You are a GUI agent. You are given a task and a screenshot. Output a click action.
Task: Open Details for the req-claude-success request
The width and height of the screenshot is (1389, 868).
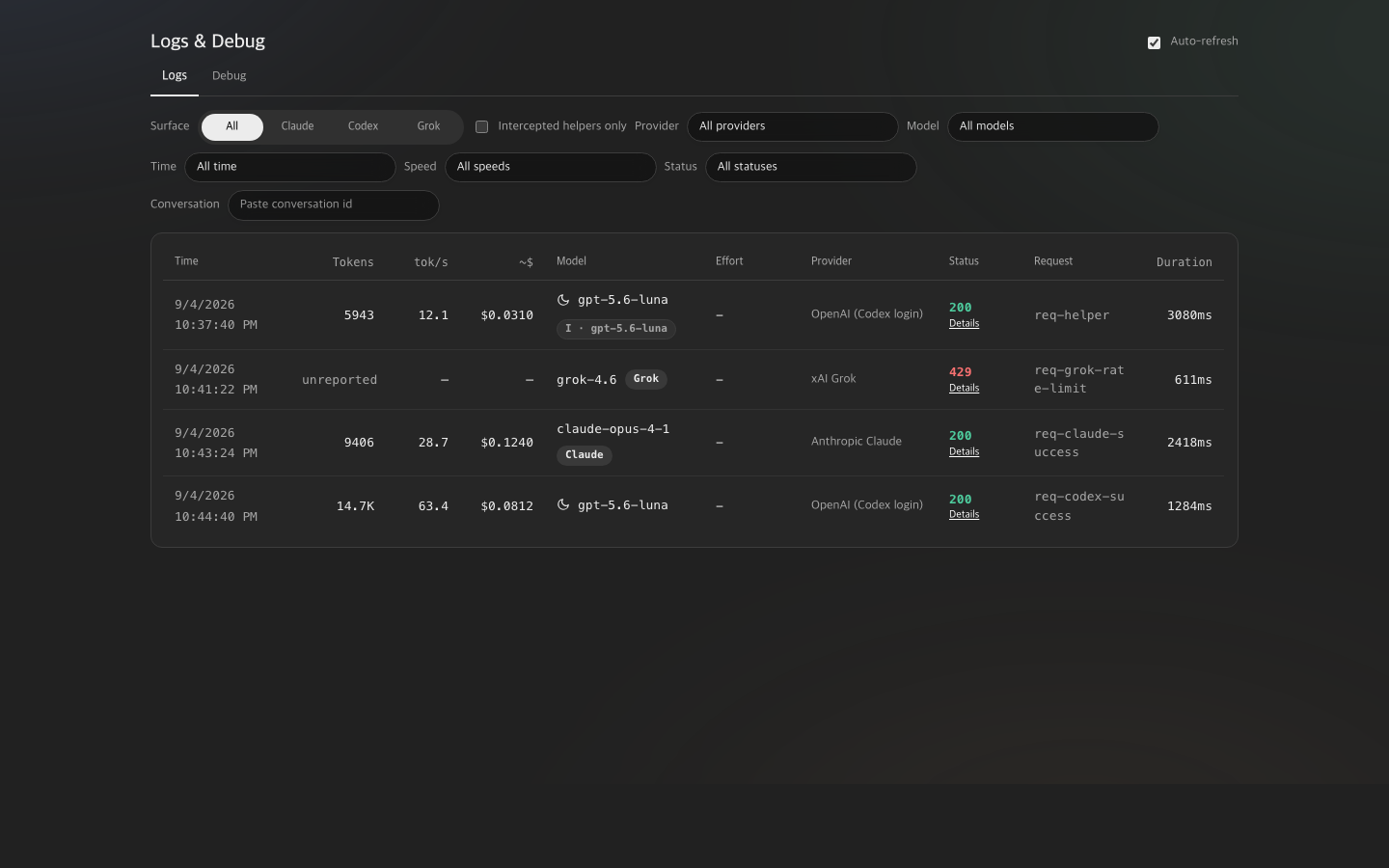click(964, 452)
